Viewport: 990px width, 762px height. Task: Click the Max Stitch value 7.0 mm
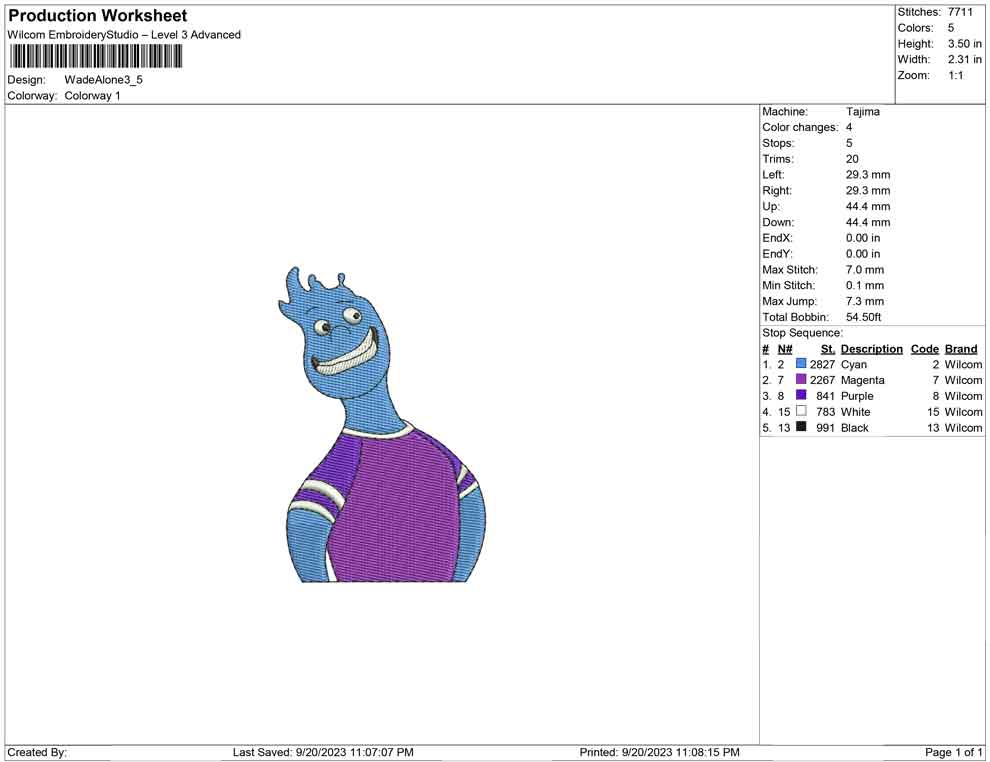point(865,270)
